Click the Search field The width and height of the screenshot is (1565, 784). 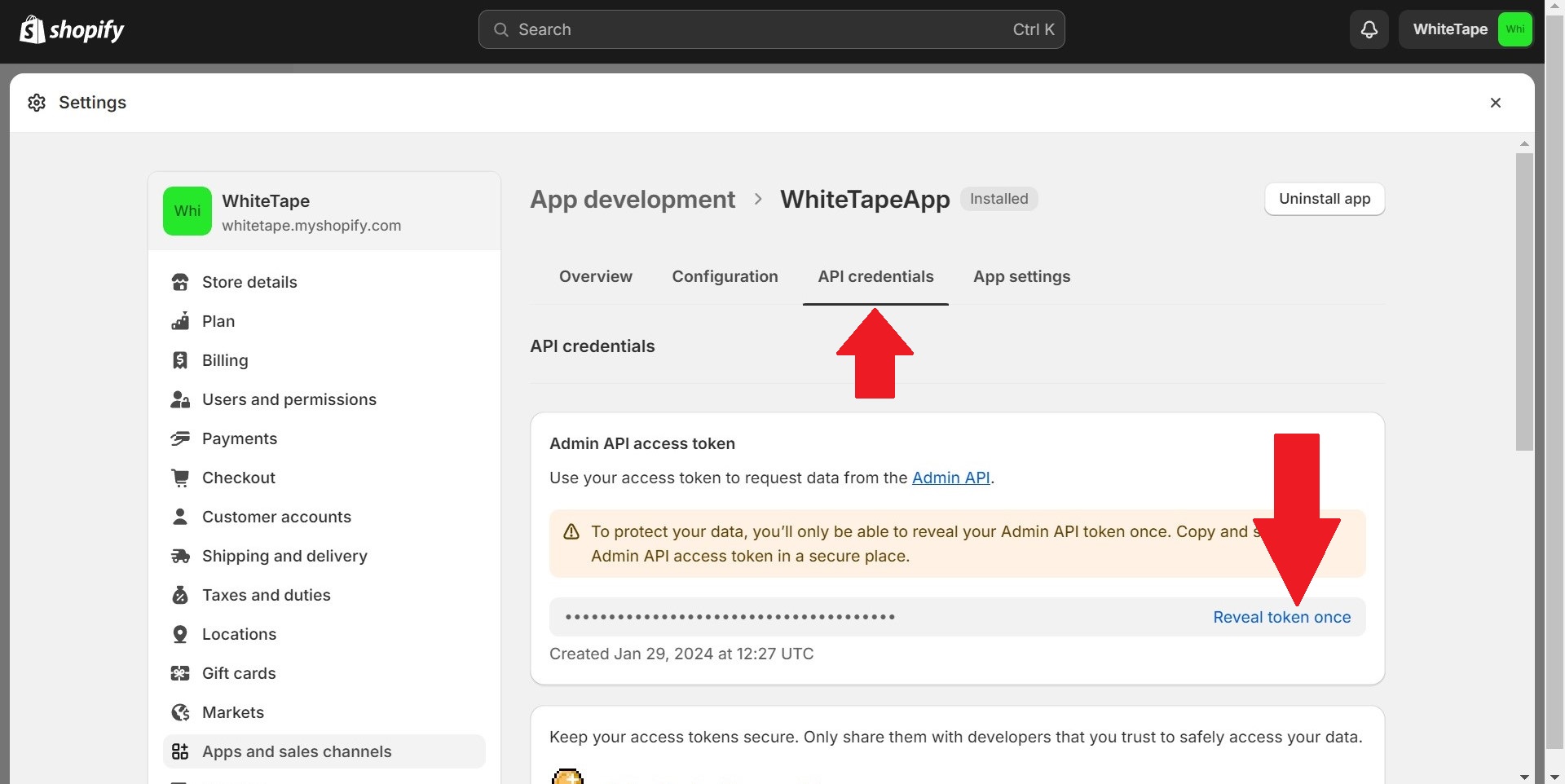coord(772,29)
